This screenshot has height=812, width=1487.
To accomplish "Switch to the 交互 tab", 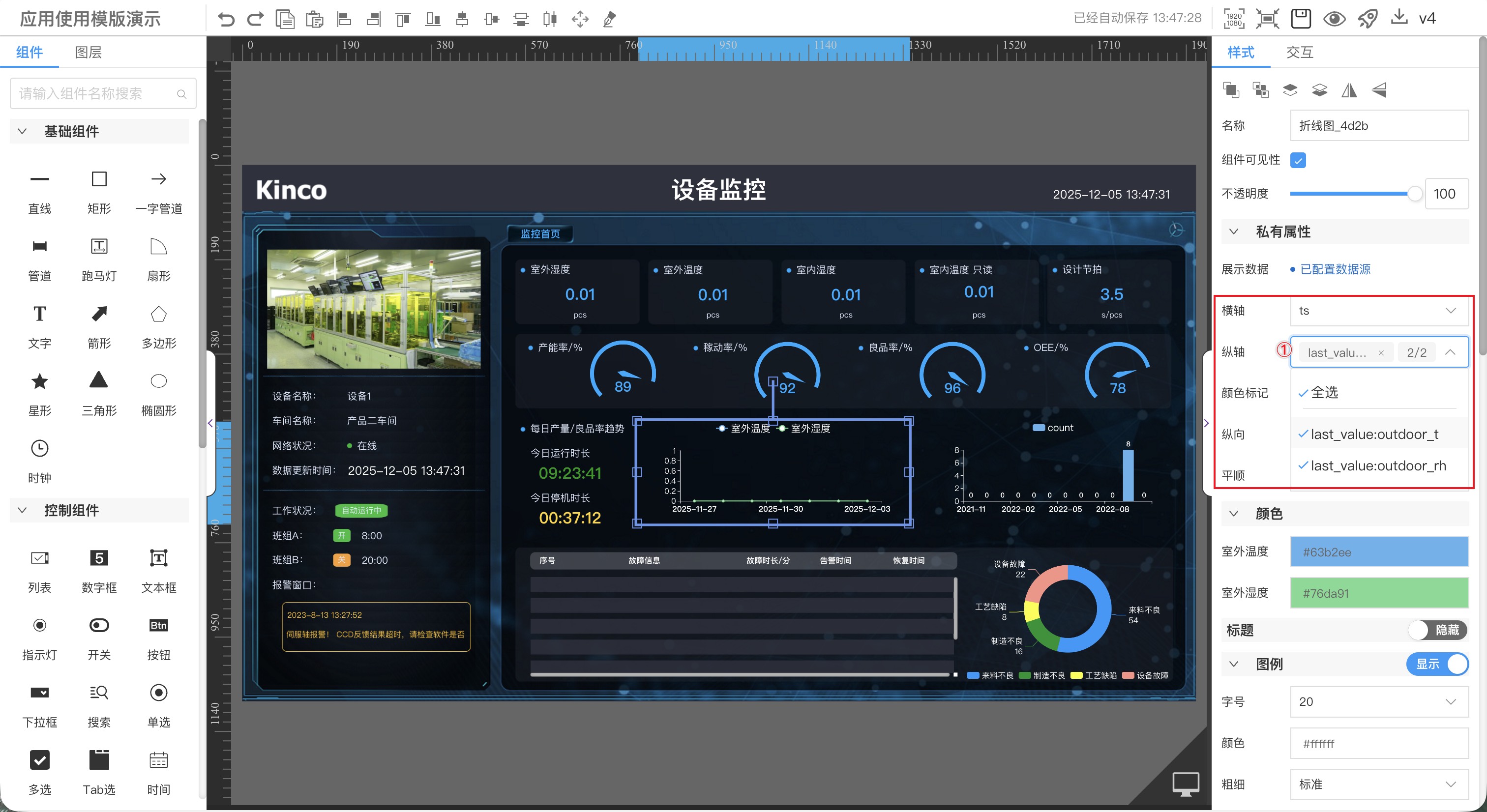I will (x=1299, y=52).
